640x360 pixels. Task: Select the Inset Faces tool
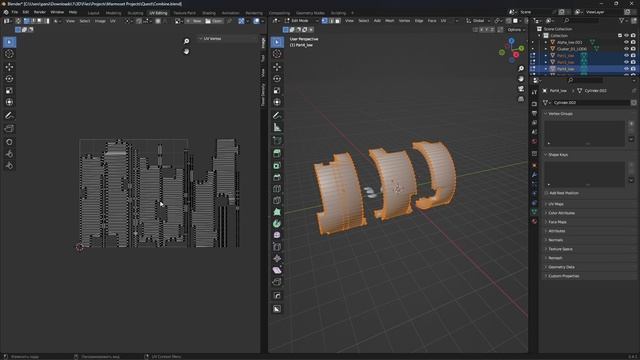point(277,165)
